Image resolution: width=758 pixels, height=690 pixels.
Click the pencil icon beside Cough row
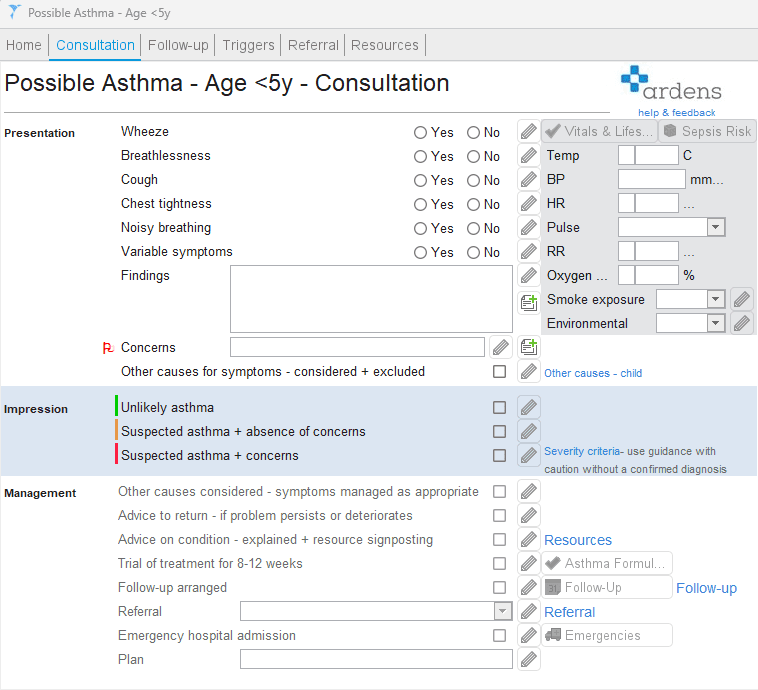[528, 179]
